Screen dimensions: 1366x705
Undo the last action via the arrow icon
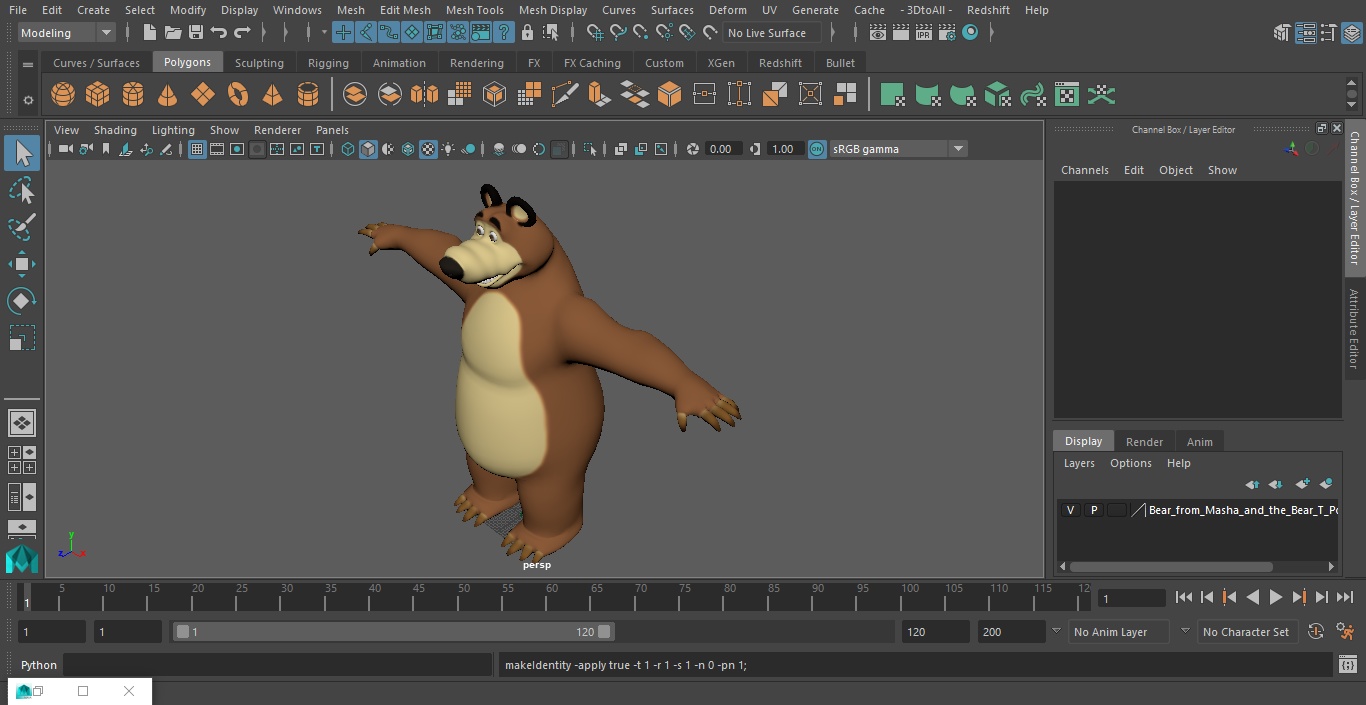pos(219,33)
